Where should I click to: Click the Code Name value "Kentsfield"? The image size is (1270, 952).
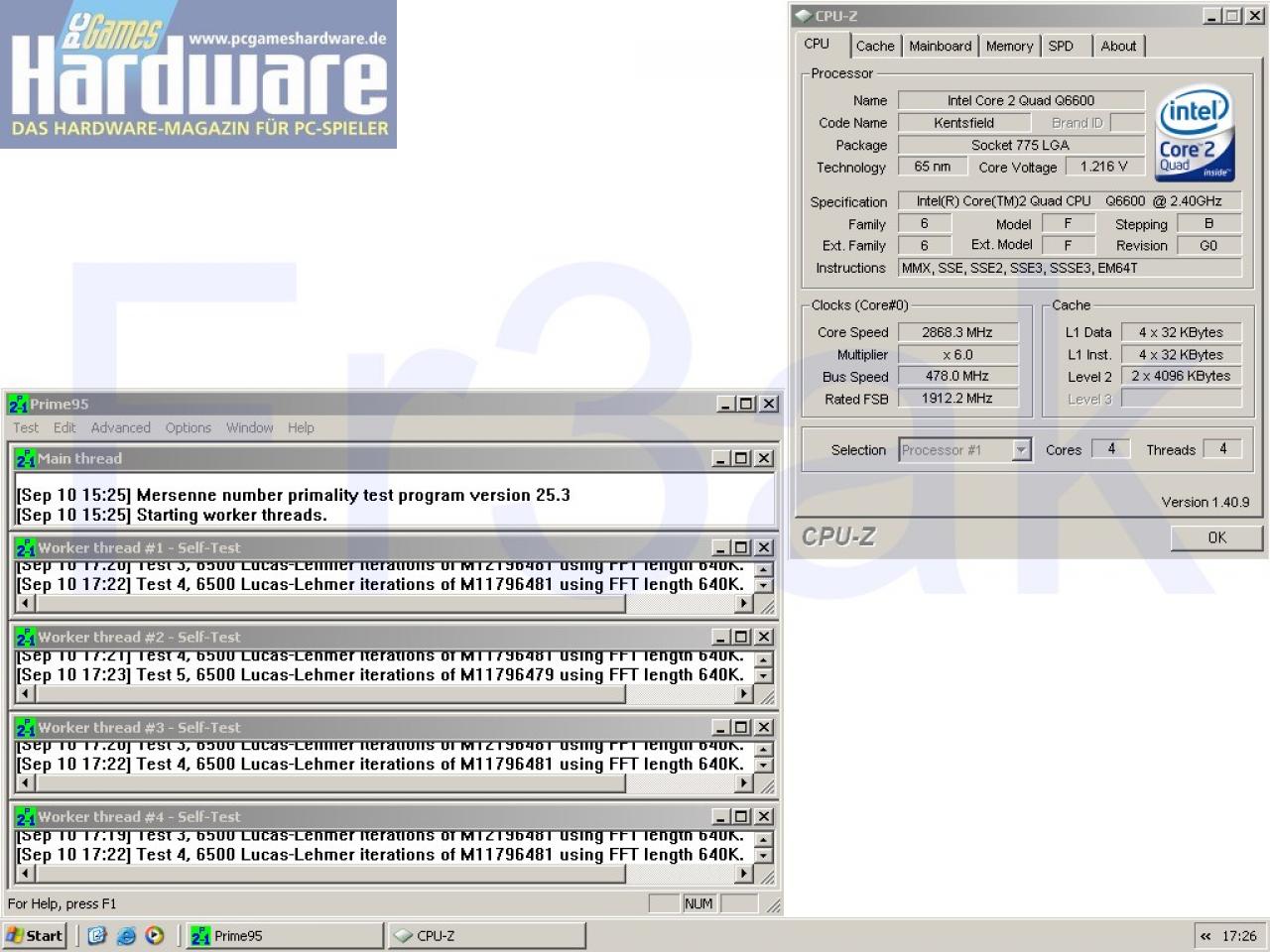click(x=963, y=123)
